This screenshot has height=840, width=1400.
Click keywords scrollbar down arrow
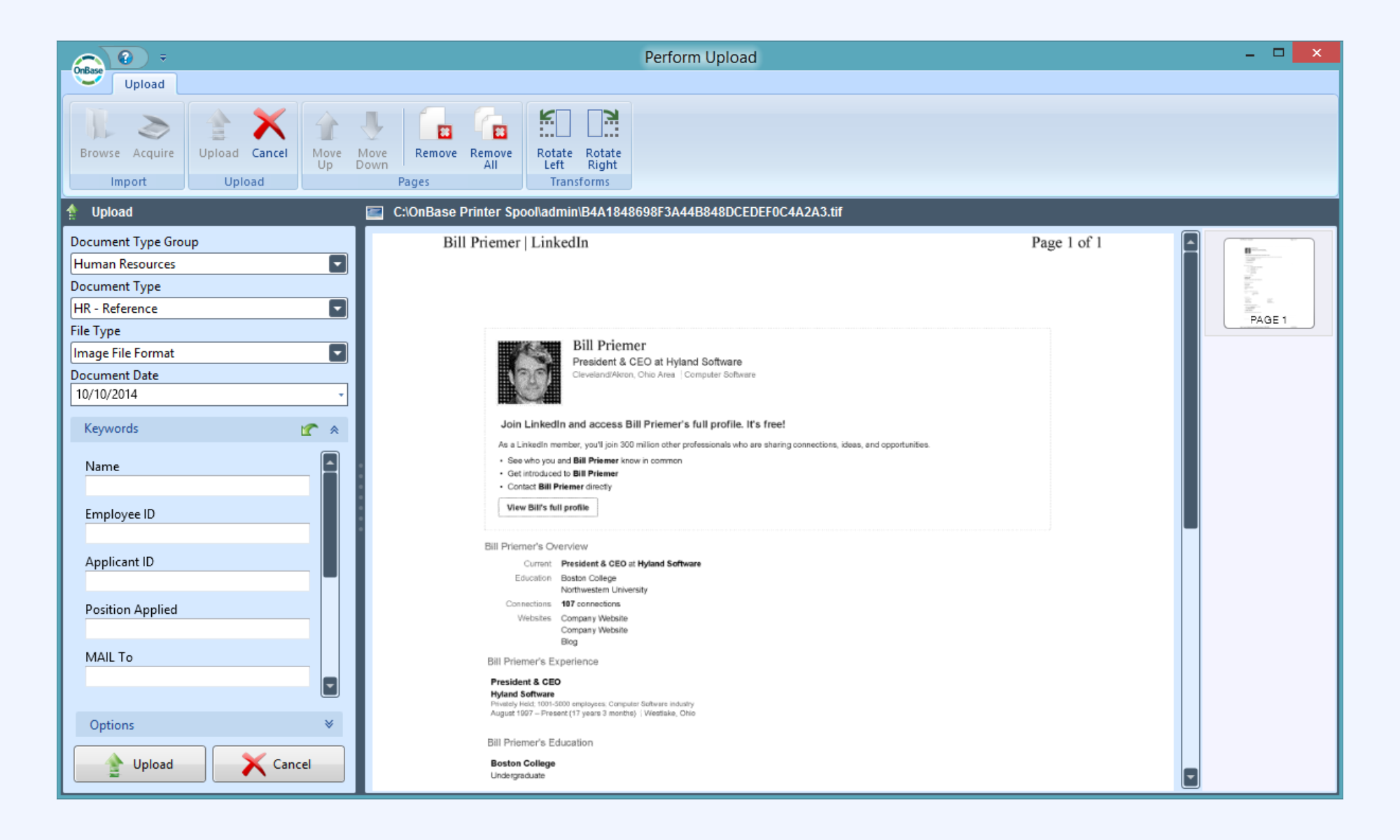click(330, 685)
